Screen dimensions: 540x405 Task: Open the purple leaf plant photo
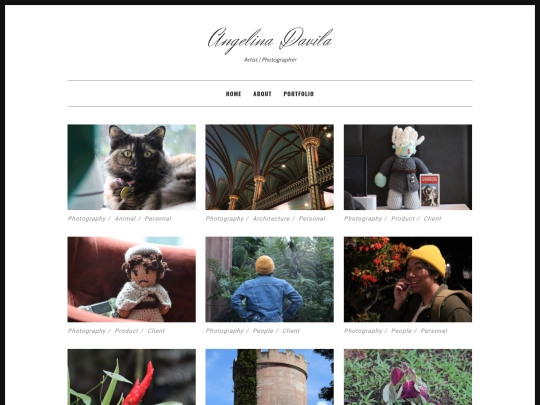(408, 377)
